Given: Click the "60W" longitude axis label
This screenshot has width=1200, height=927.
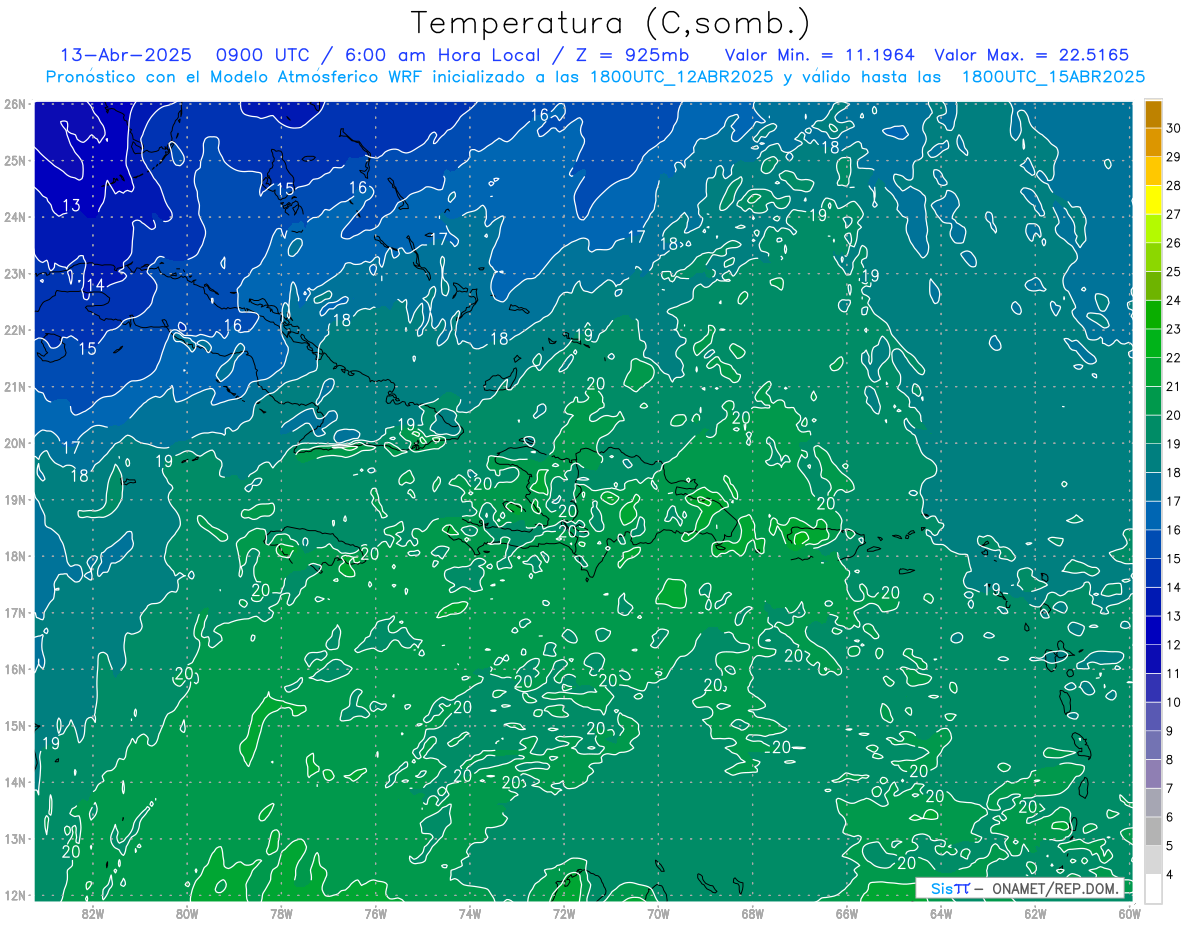Looking at the screenshot, I should (1130, 913).
